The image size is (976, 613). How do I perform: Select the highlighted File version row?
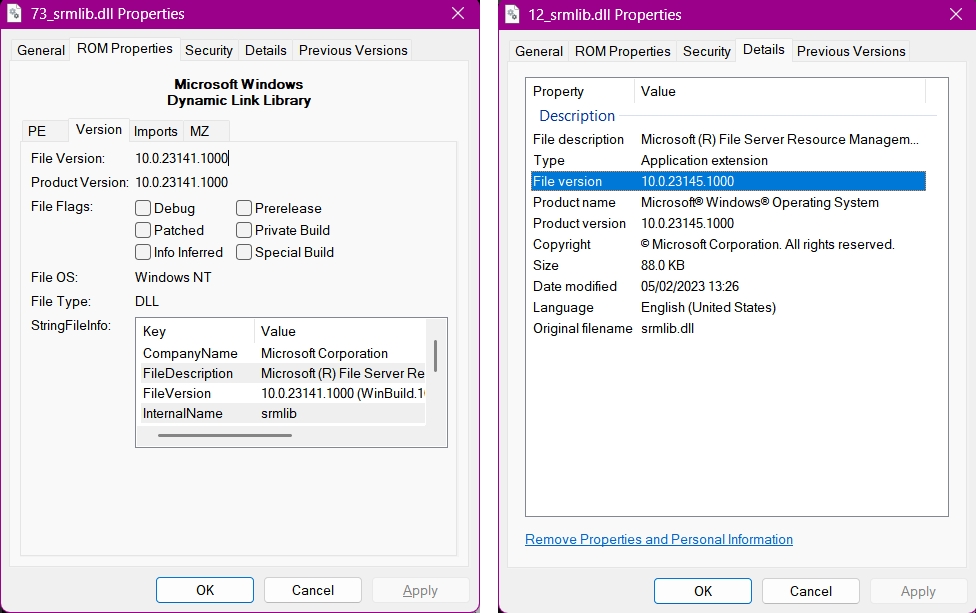[728, 181]
